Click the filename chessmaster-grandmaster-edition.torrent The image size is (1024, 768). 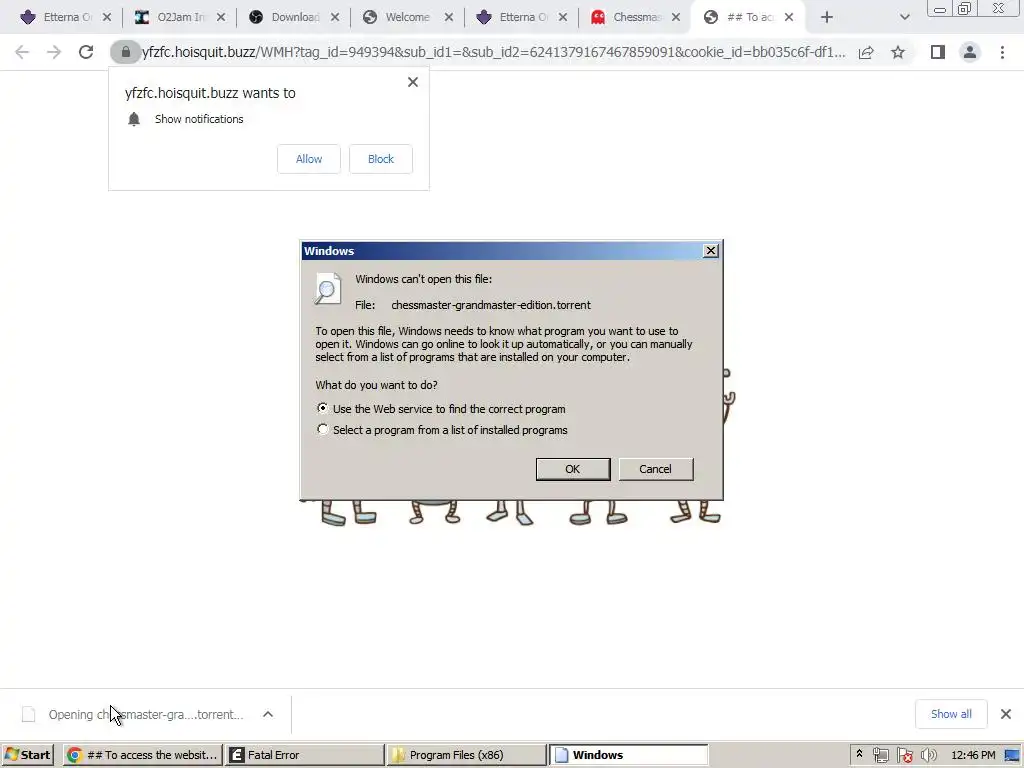(x=491, y=305)
